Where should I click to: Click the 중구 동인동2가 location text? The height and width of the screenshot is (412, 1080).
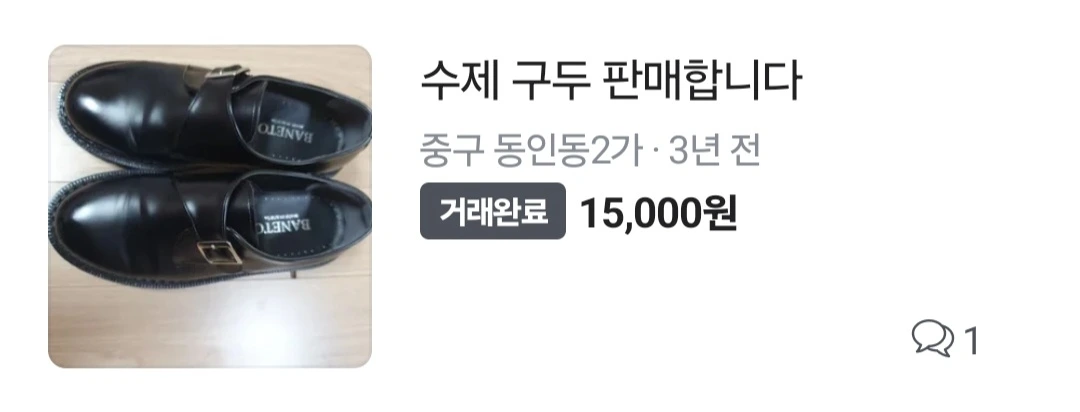(x=530, y=152)
